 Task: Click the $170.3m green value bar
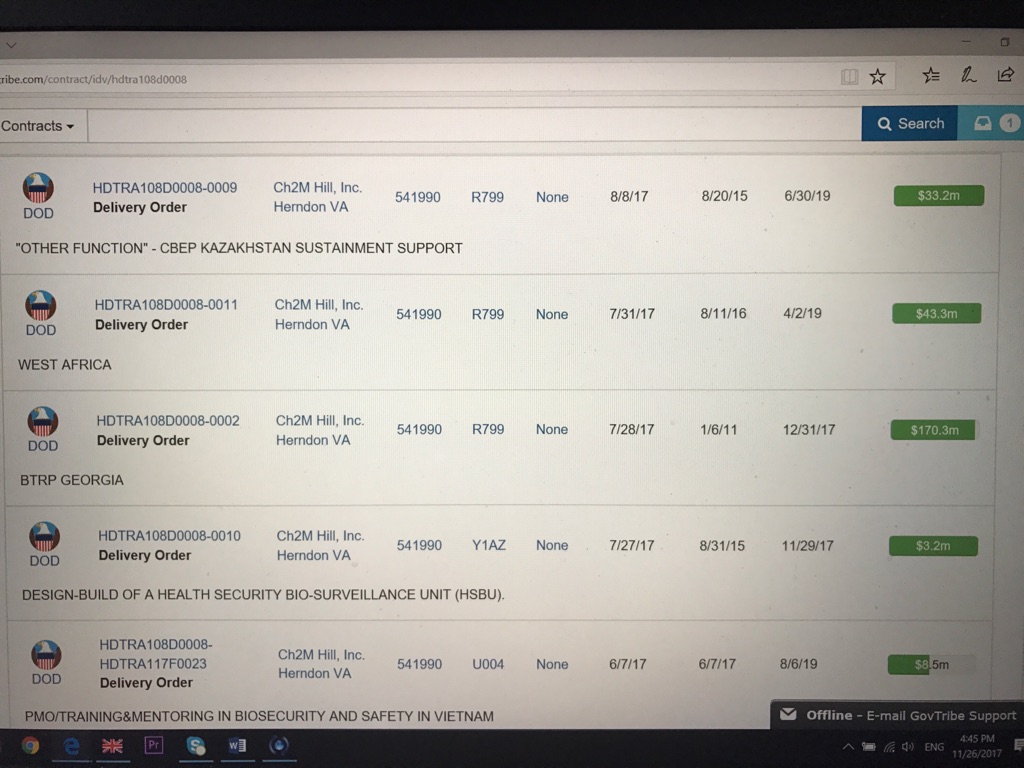coord(933,430)
